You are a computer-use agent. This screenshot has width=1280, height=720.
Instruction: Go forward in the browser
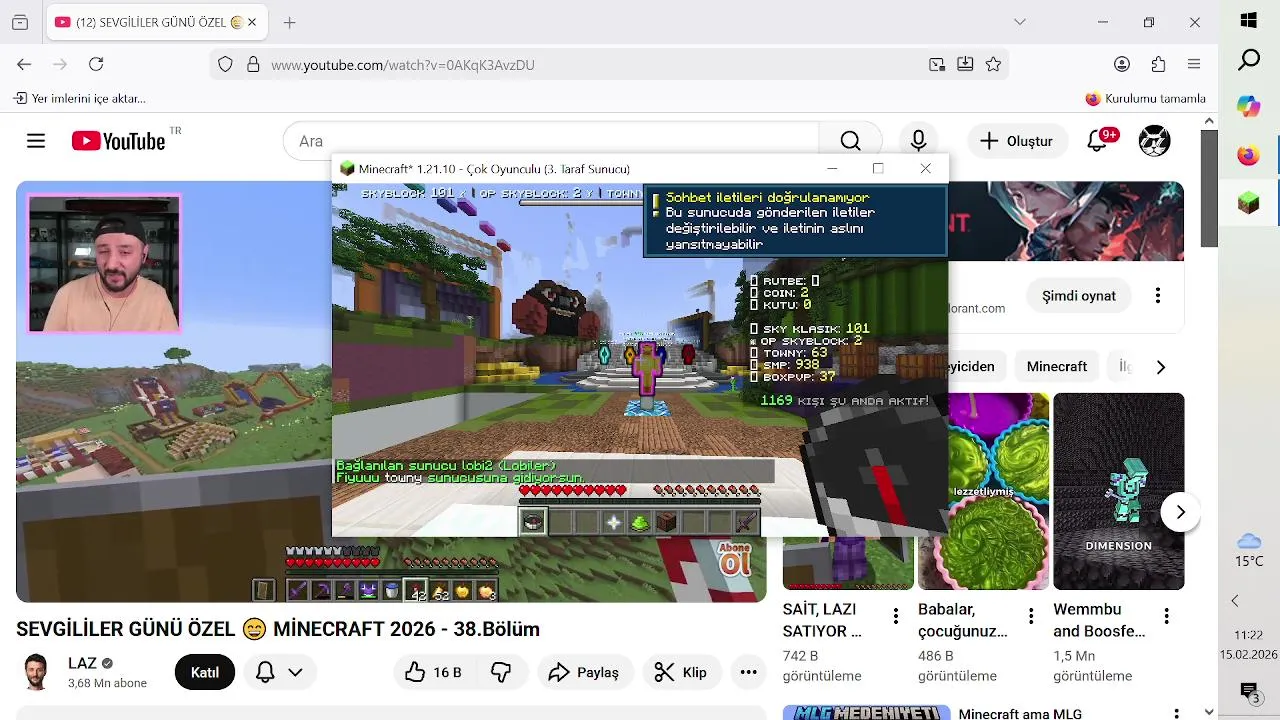point(60,64)
